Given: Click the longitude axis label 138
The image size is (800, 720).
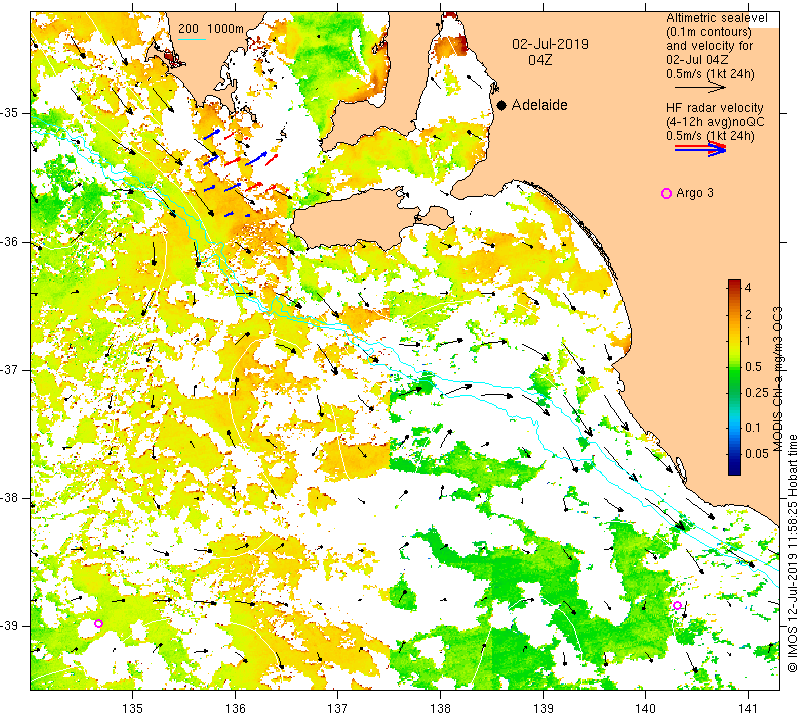Looking at the screenshot, I should click(x=440, y=709).
